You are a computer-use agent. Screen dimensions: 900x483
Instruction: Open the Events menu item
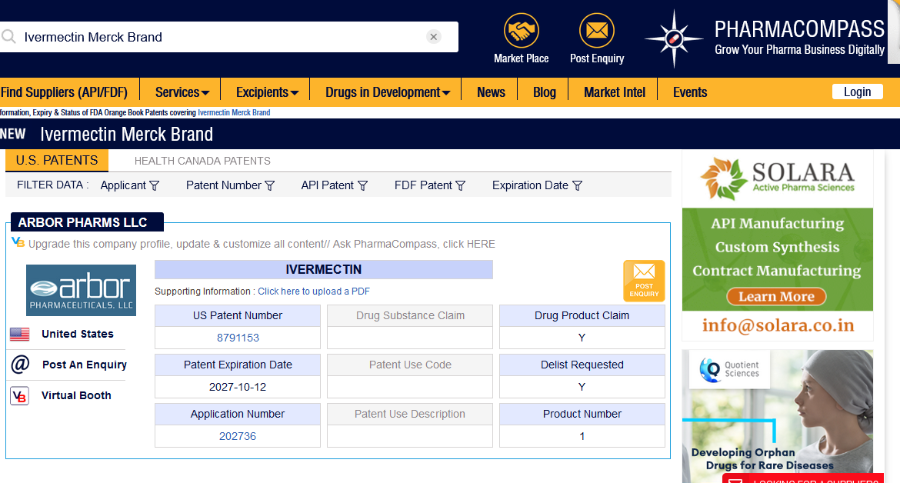coord(690,92)
